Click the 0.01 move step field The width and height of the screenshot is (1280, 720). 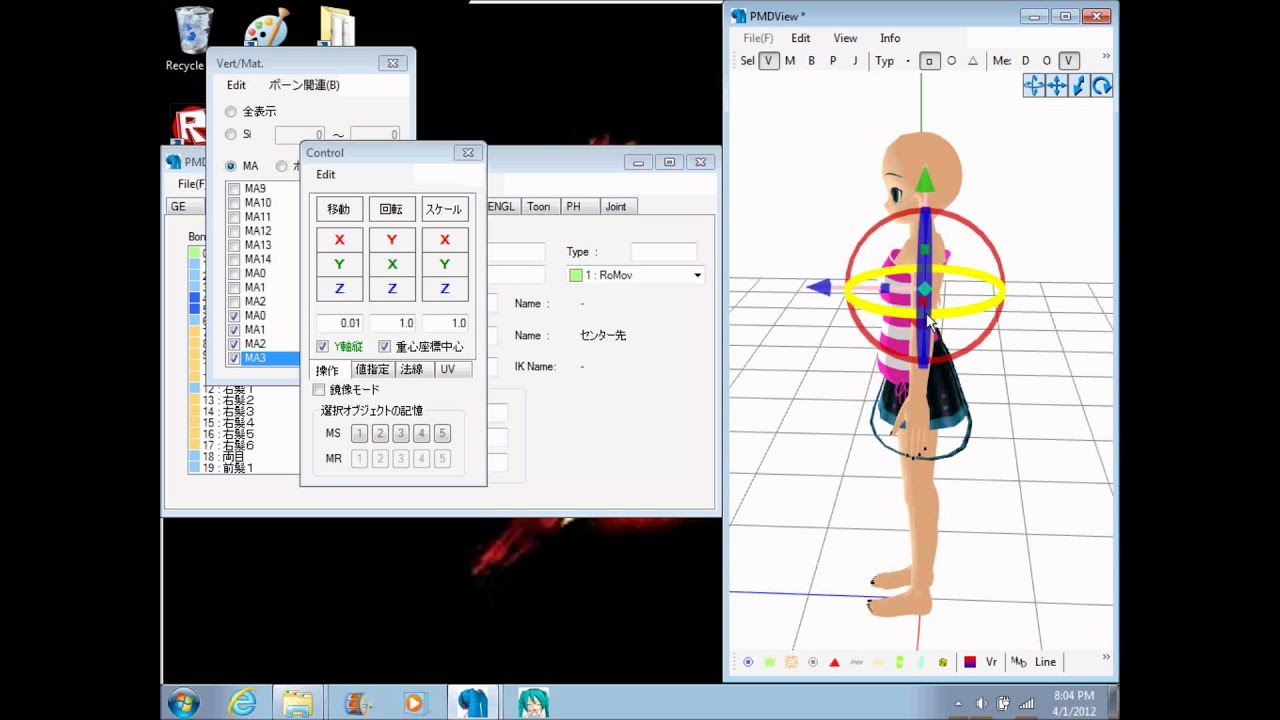click(x=340, y=323)
